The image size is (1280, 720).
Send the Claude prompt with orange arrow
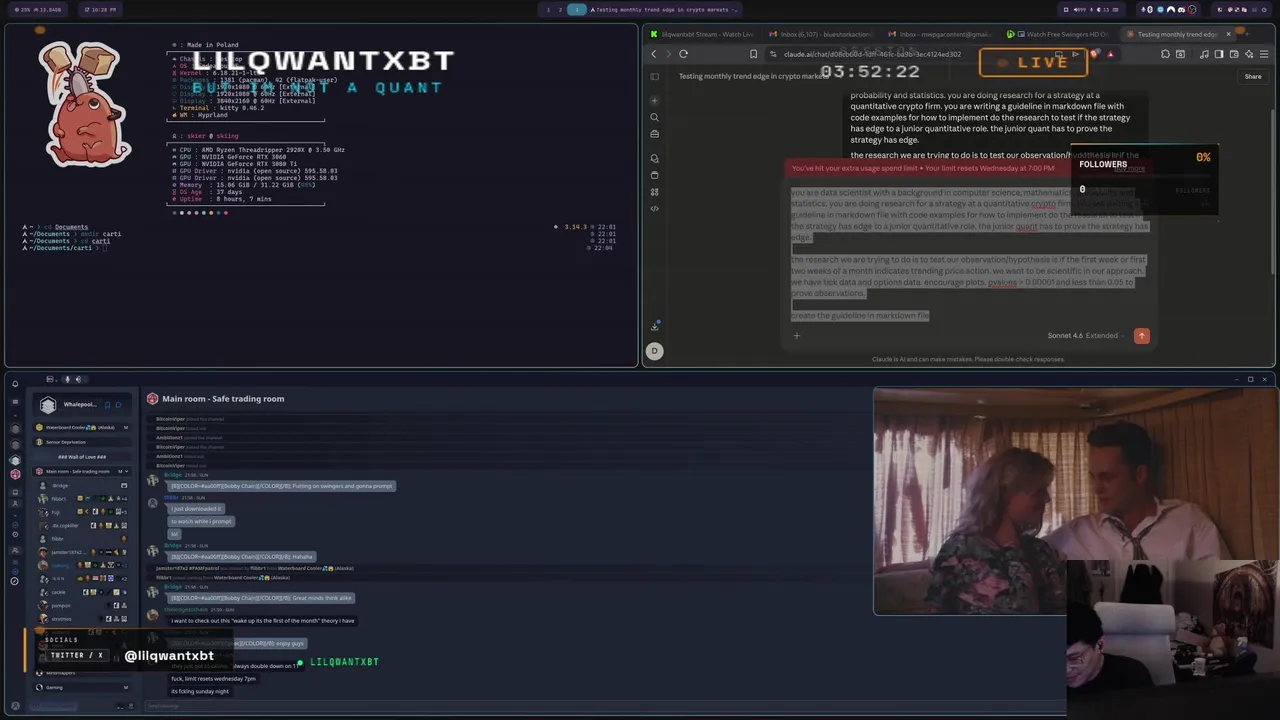(1142, 336)
